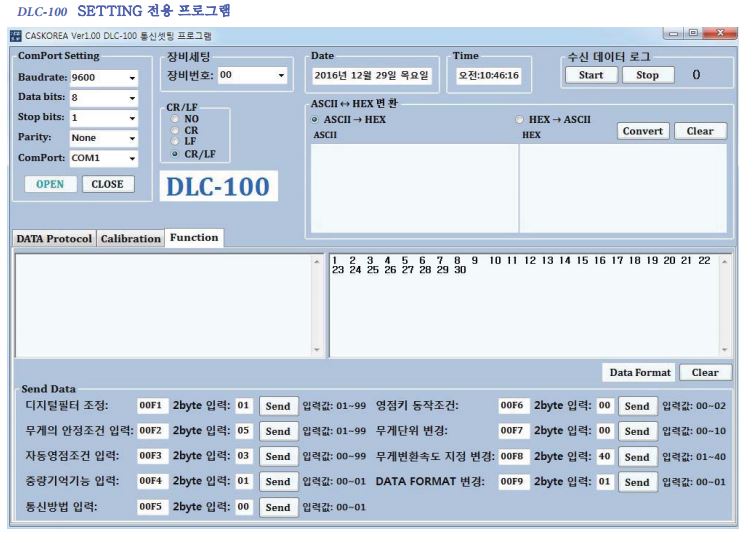Expand the 장비번호 dropdown showing 00
The height and width of the screenshot is (543, 754).
point(252,75)
